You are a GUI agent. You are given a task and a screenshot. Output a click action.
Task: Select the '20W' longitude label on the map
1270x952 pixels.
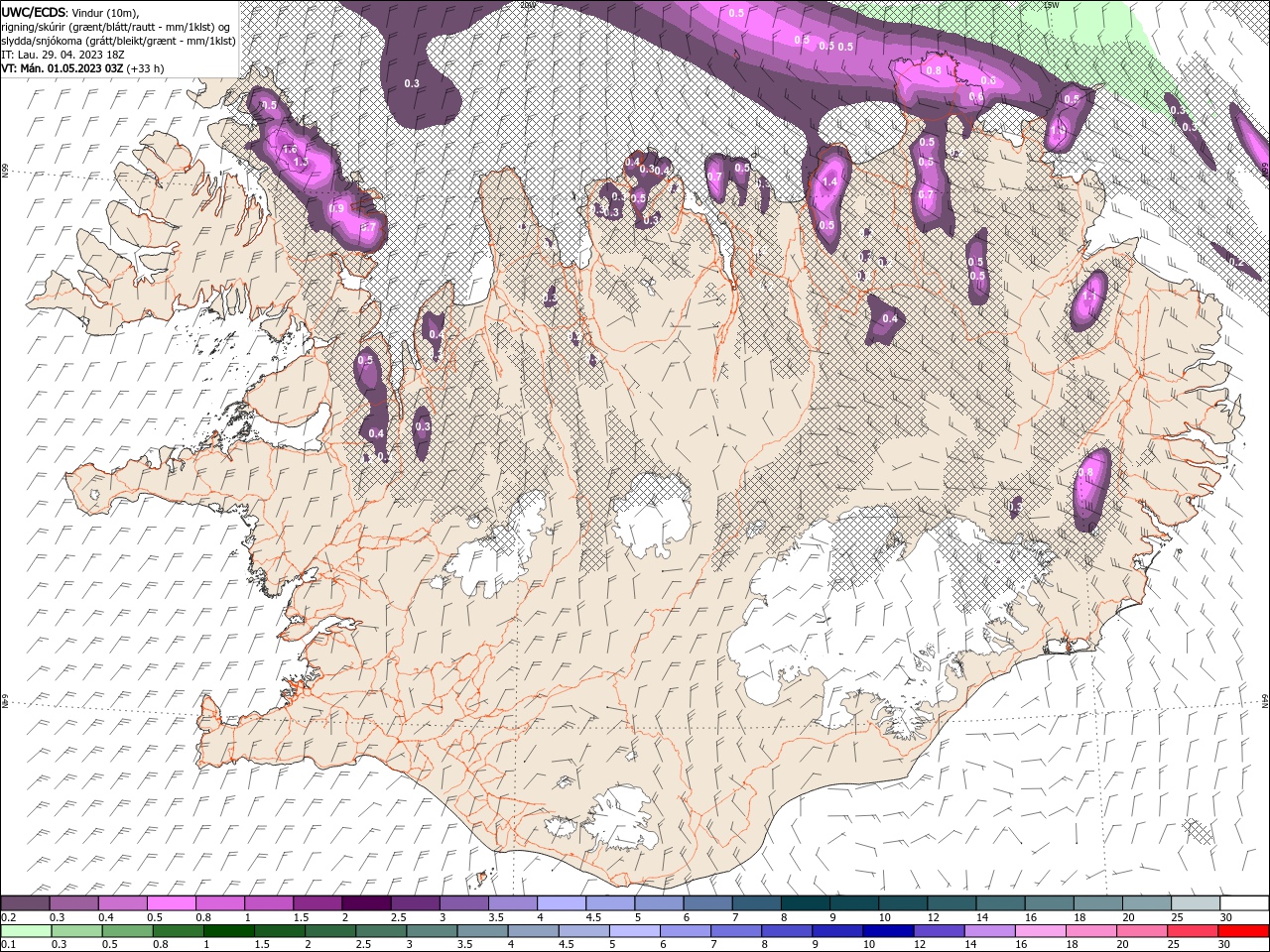(528, 5)
